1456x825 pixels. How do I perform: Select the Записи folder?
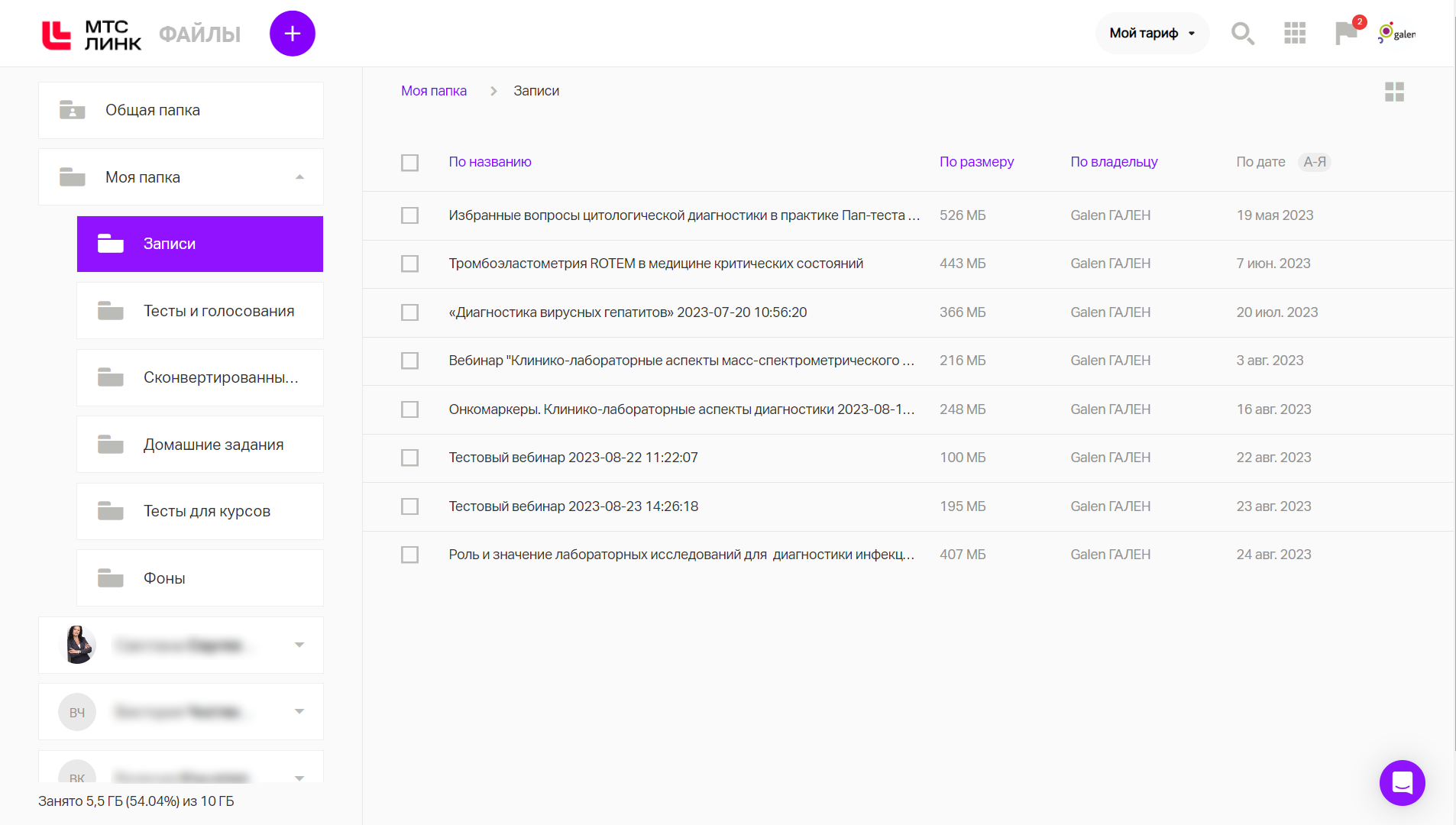[x=200, y=244]
